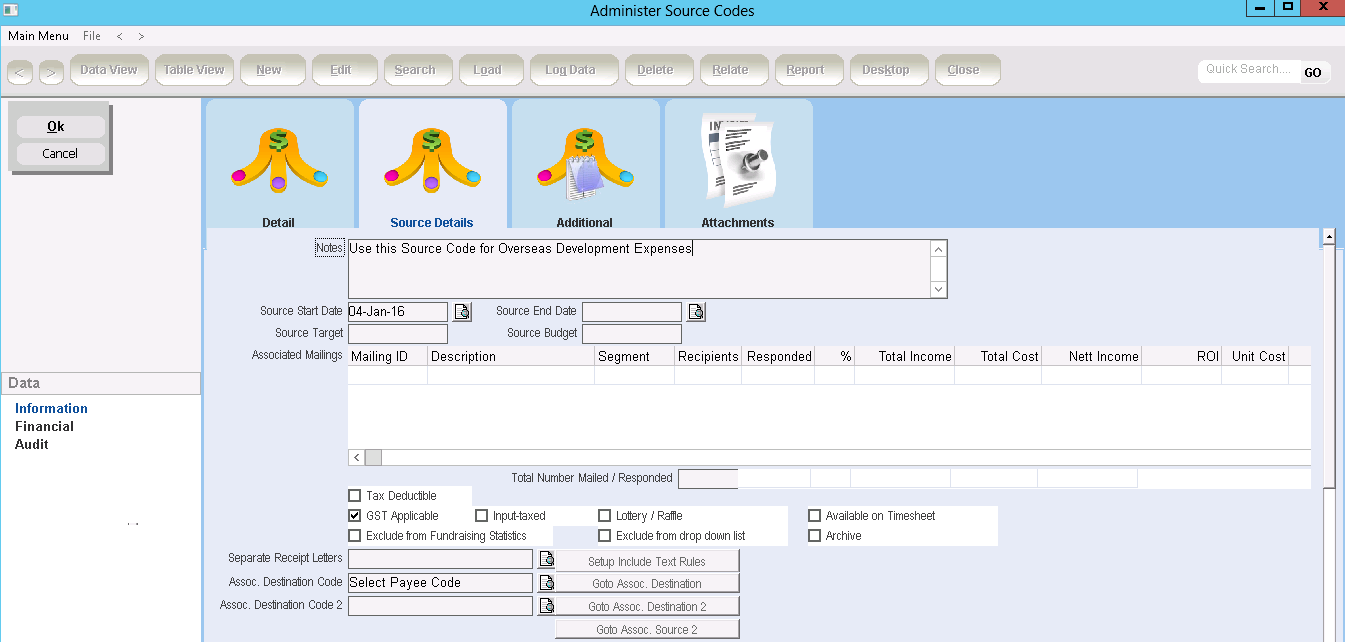Screen dimensions: 1345x642
Task: Click the Segment column header
Action: [x=635, y=356]
